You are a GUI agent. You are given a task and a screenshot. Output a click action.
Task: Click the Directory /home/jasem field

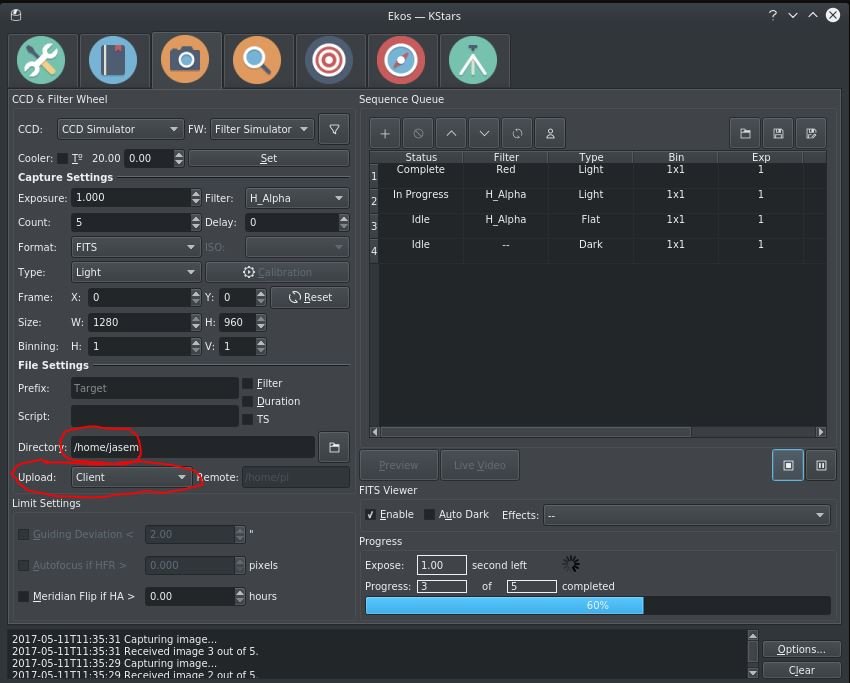click(192, 447)
